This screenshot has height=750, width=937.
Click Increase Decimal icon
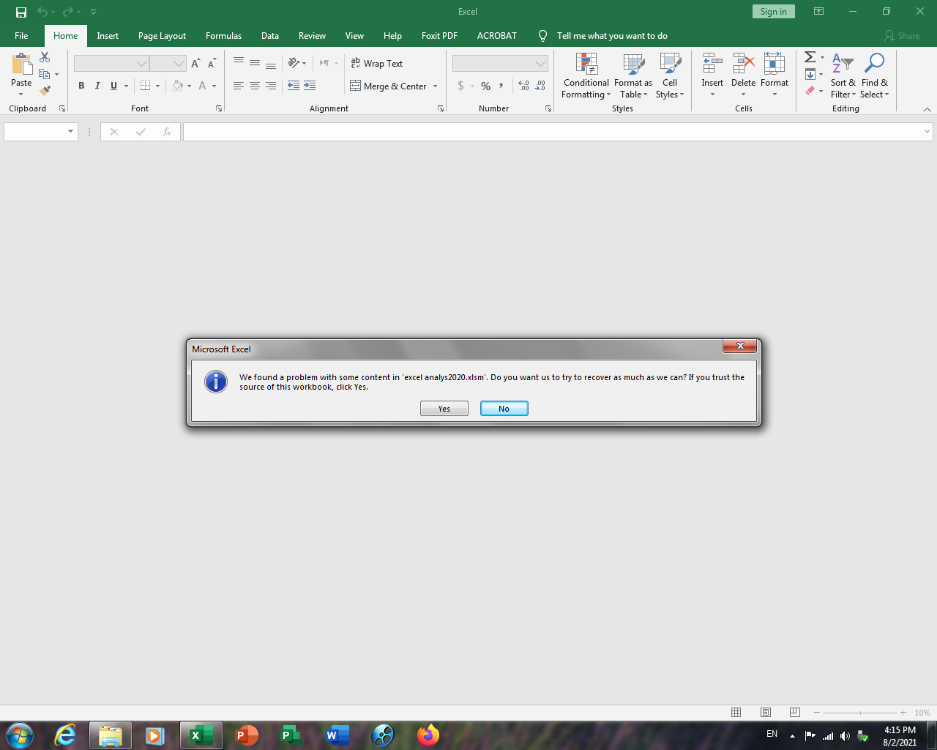coord(523,86)
